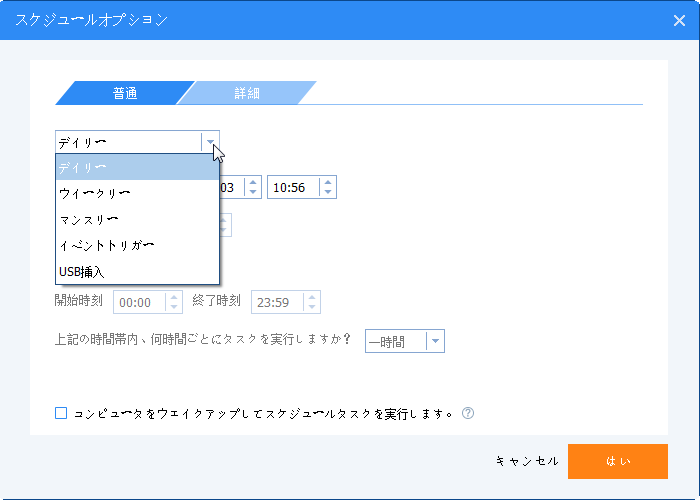Screen dimensions: 700x500
Task: Increase the 10:56 time with up arrow
Action: tap(328, 182)
